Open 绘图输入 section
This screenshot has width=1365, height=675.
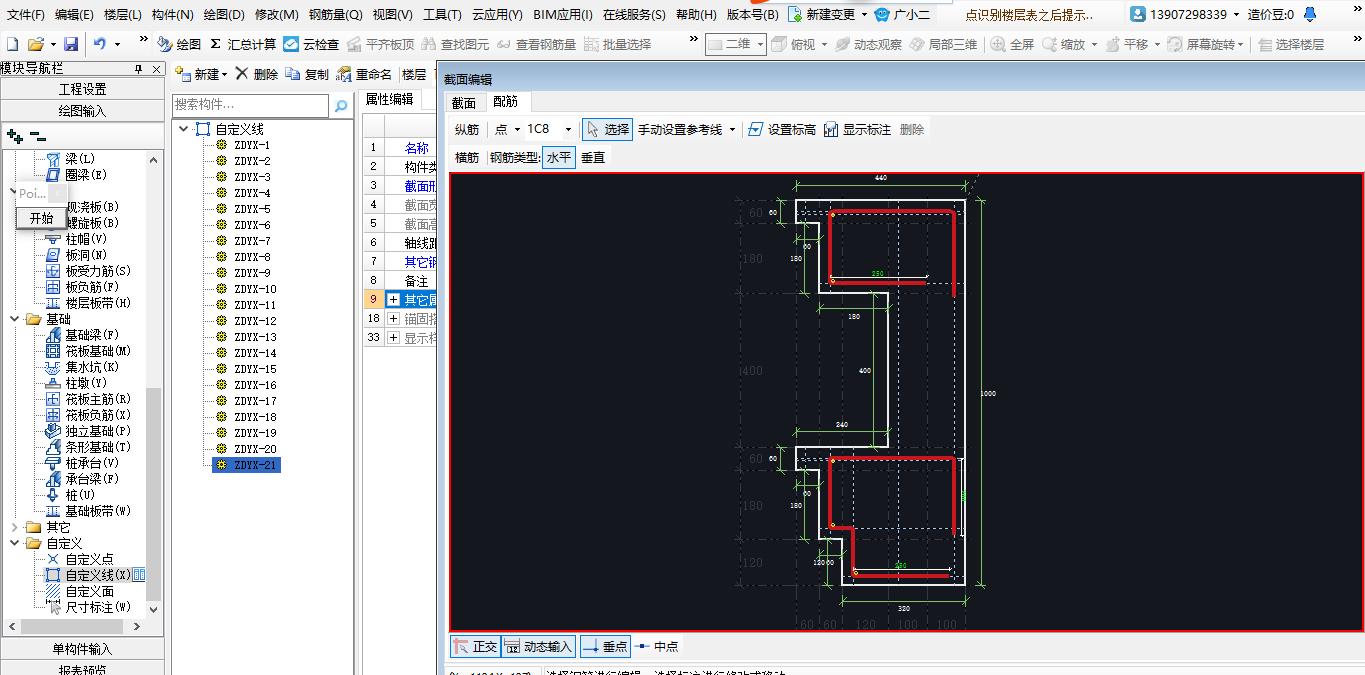83,111
